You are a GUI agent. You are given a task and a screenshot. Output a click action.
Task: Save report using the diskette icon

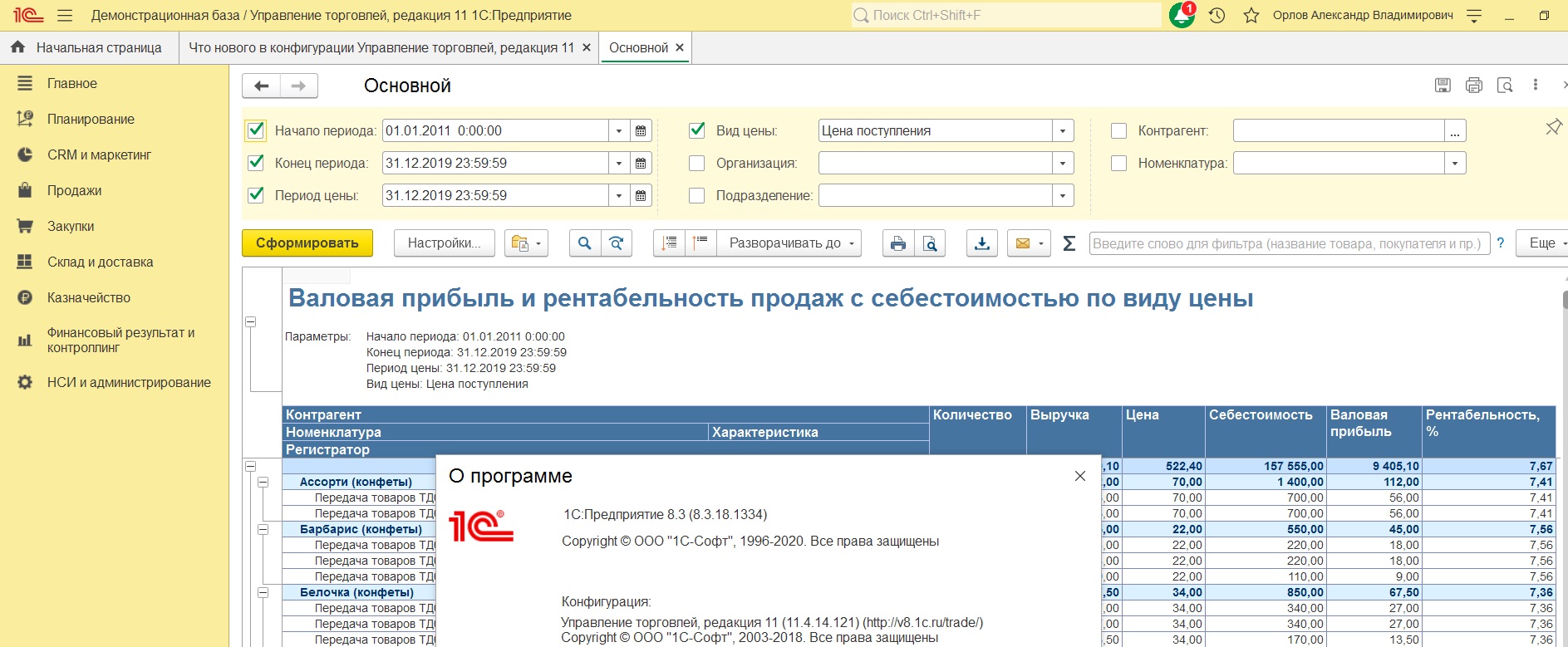coord(1443,85)
